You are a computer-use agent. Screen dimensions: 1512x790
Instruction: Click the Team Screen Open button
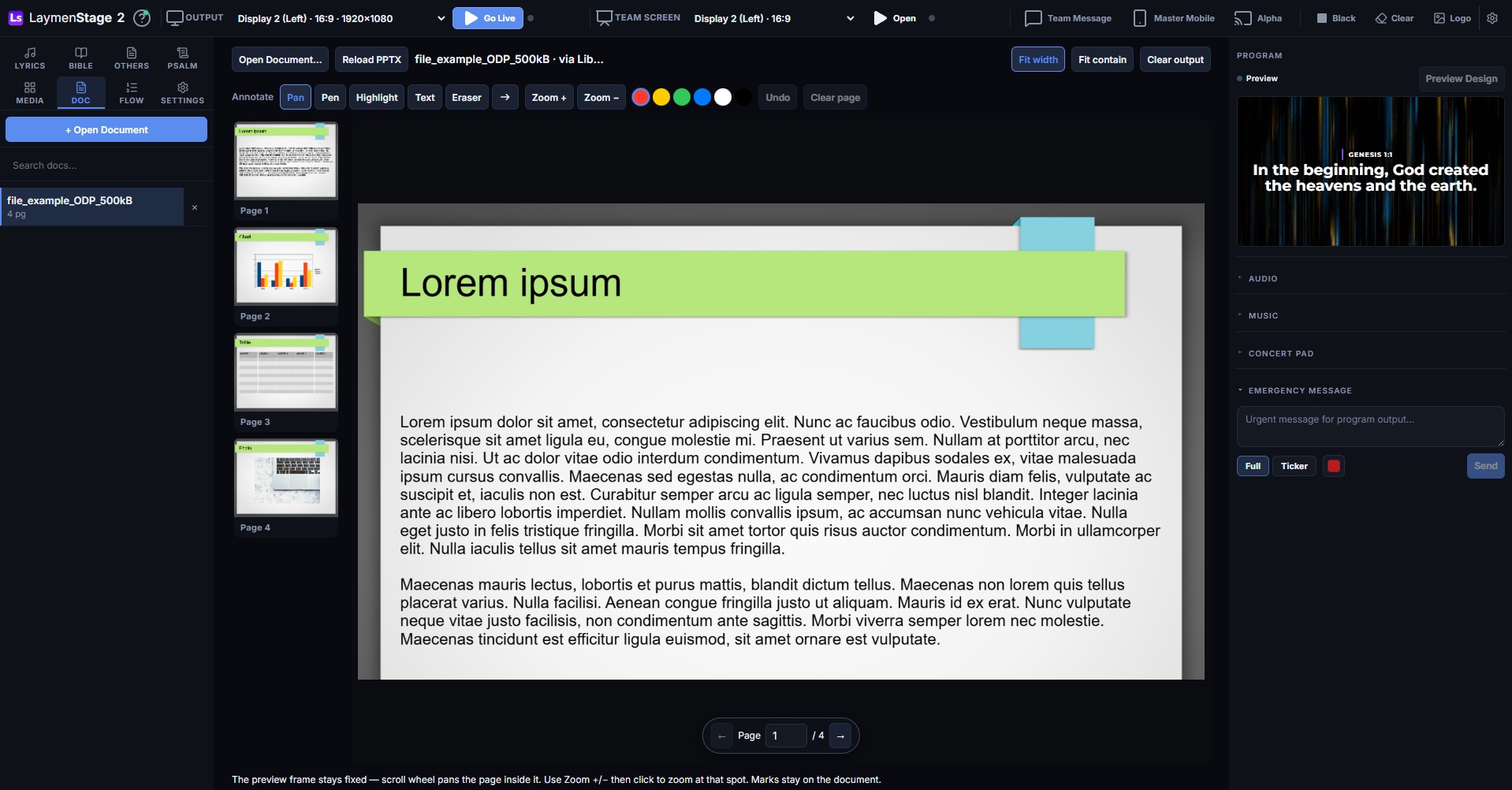(x=894, y=18)
